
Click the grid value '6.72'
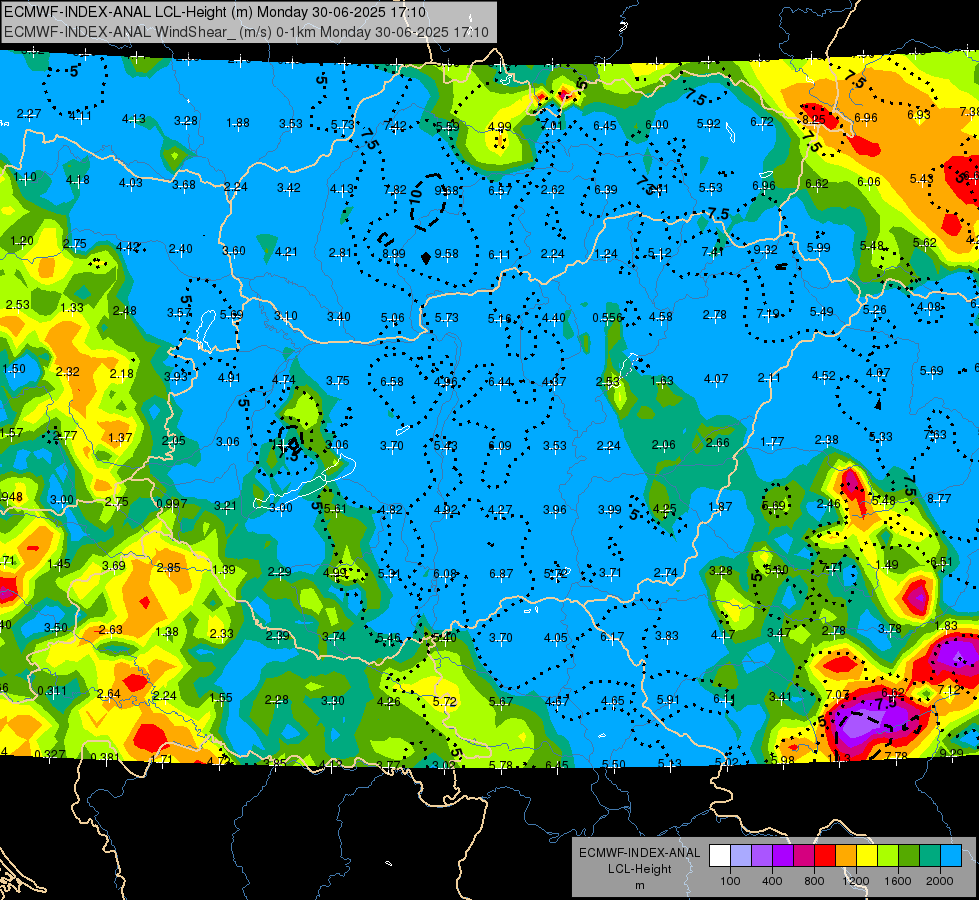[762, 121]
